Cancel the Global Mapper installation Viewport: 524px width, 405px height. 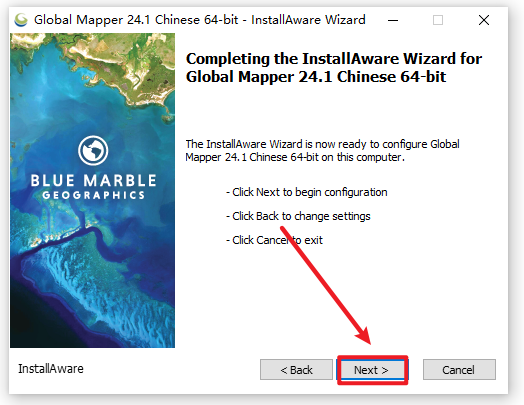[x=459, y=370]
